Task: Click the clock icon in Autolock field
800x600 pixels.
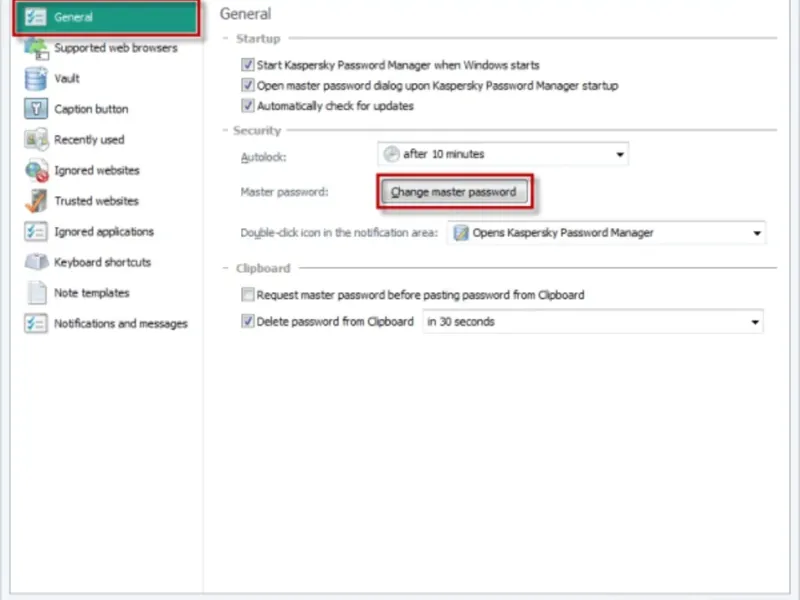Action: [x=391, y=154]
